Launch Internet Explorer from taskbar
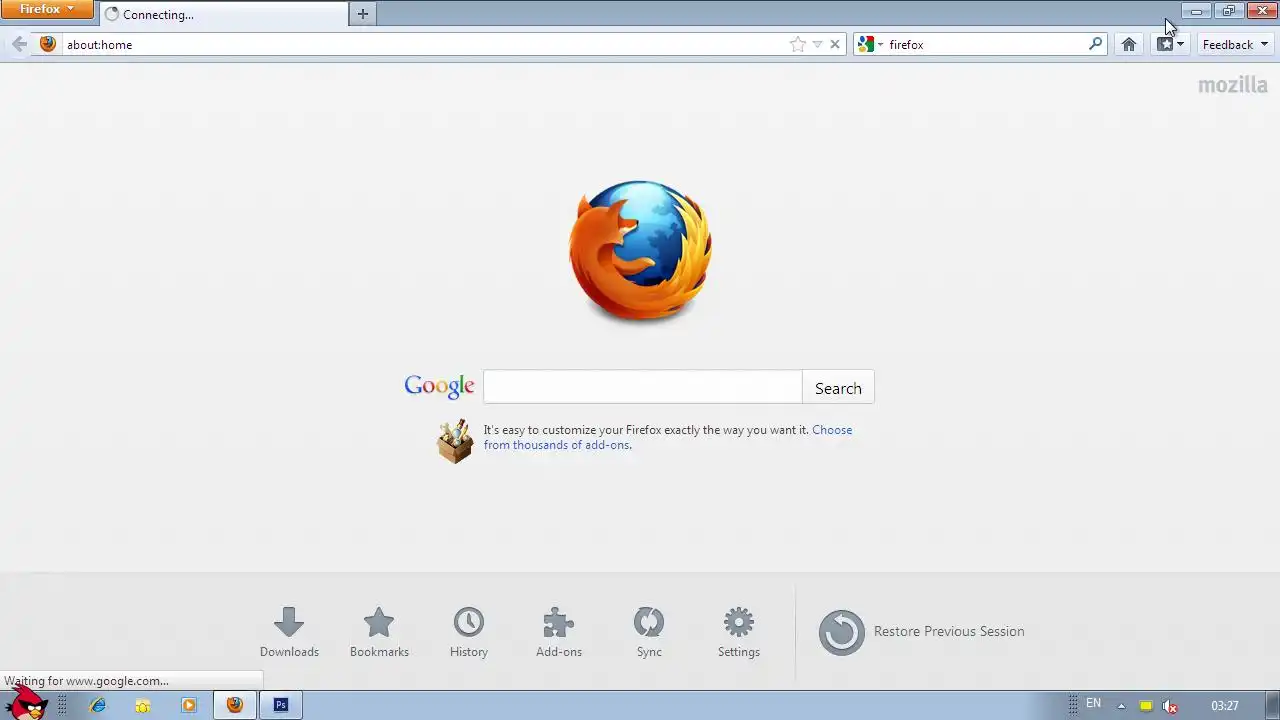 [98, 705]
